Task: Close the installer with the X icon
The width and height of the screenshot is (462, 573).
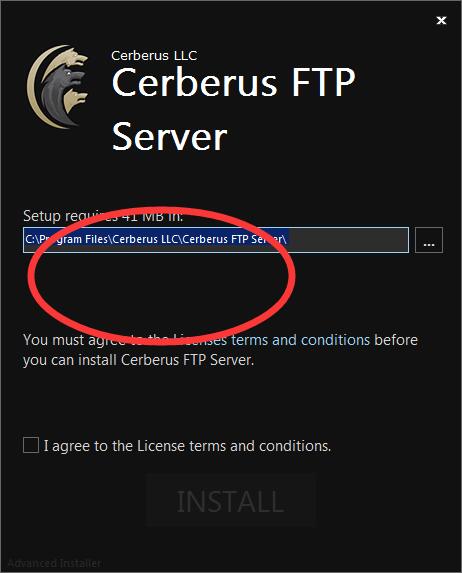Action: point(442,20)
